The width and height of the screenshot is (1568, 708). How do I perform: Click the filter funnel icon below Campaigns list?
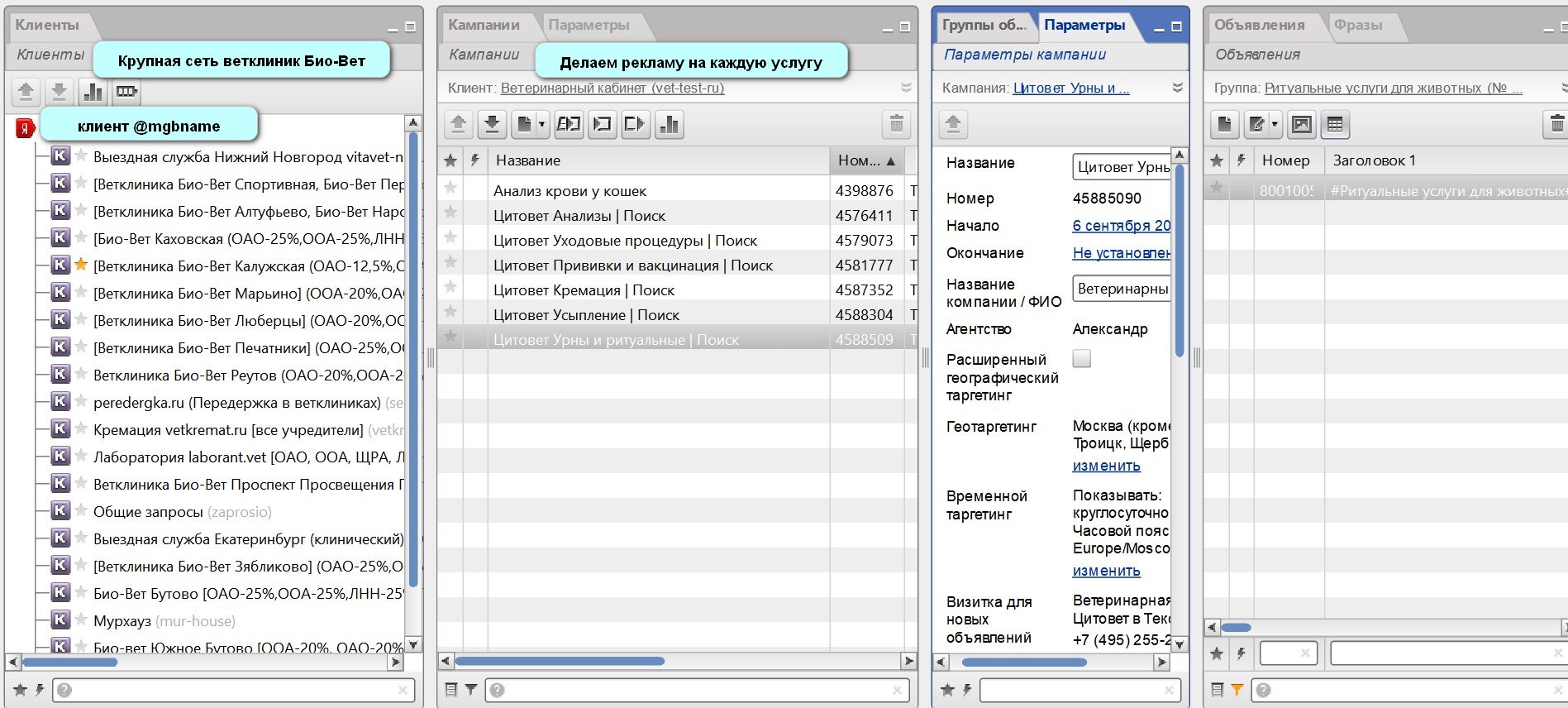(470, 689)
